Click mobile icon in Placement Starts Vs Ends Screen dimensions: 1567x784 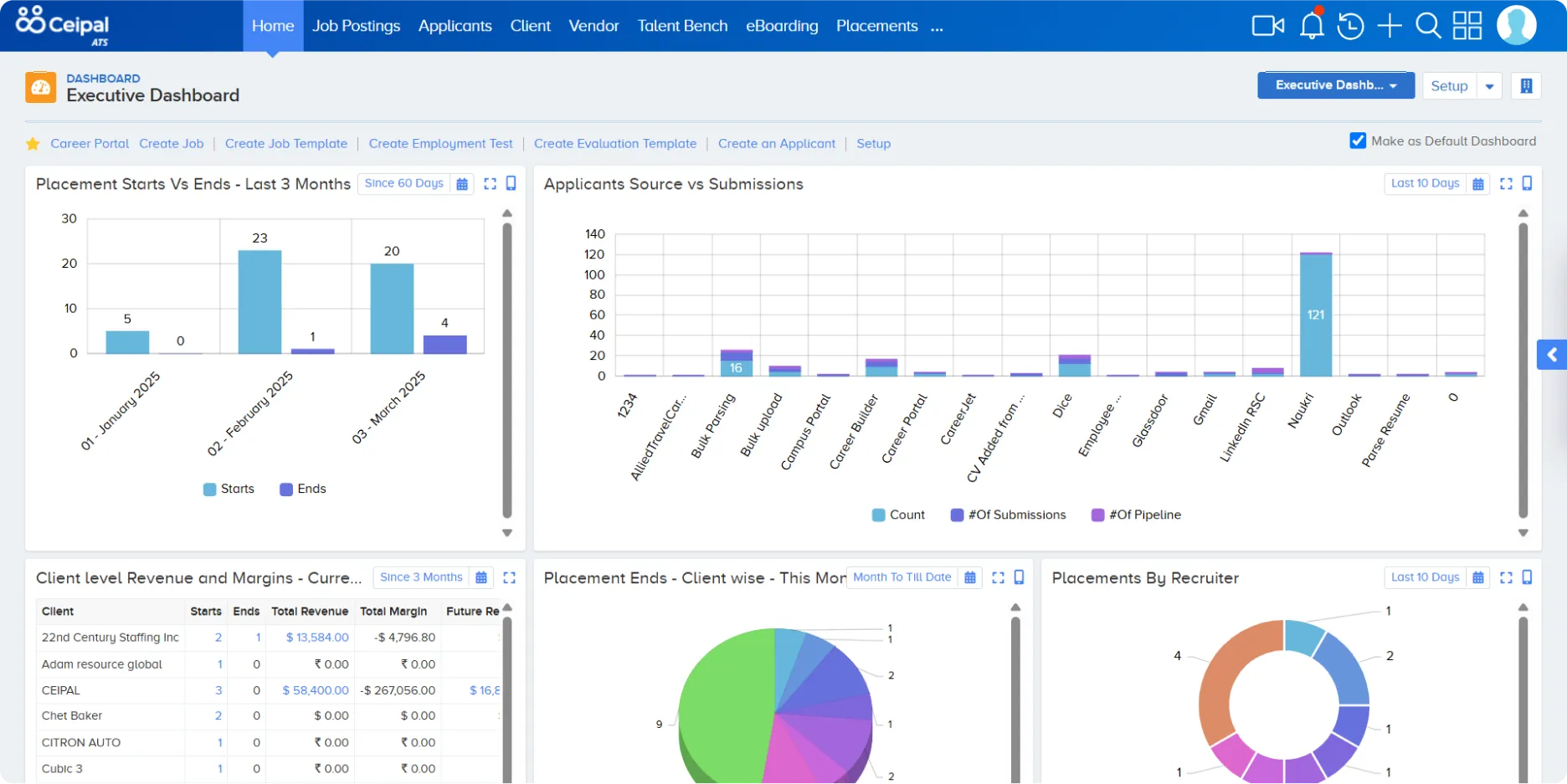click(x=511, y=183)
